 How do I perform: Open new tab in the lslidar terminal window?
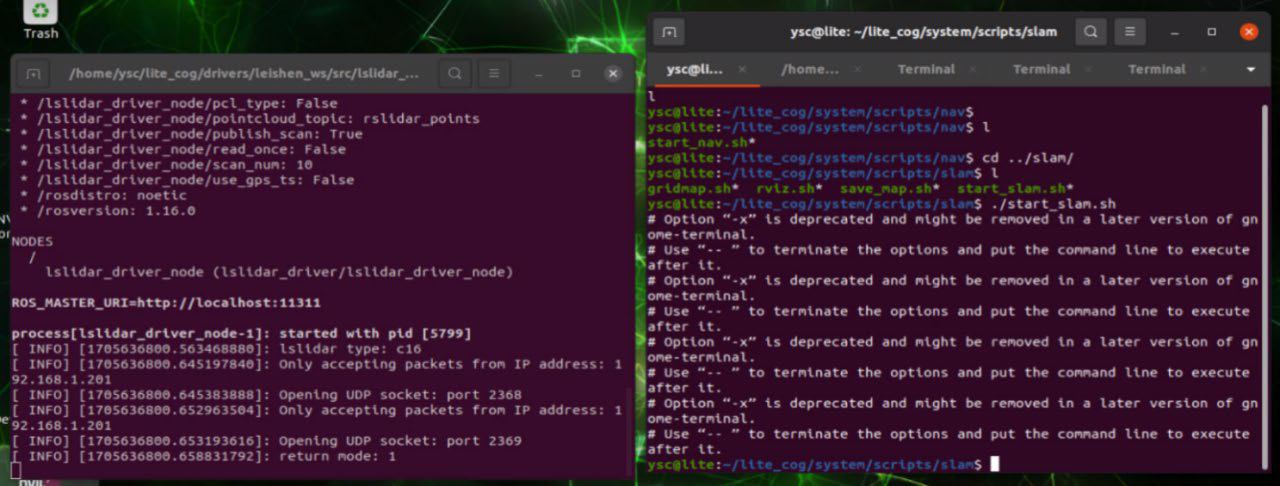pos(33,74)
